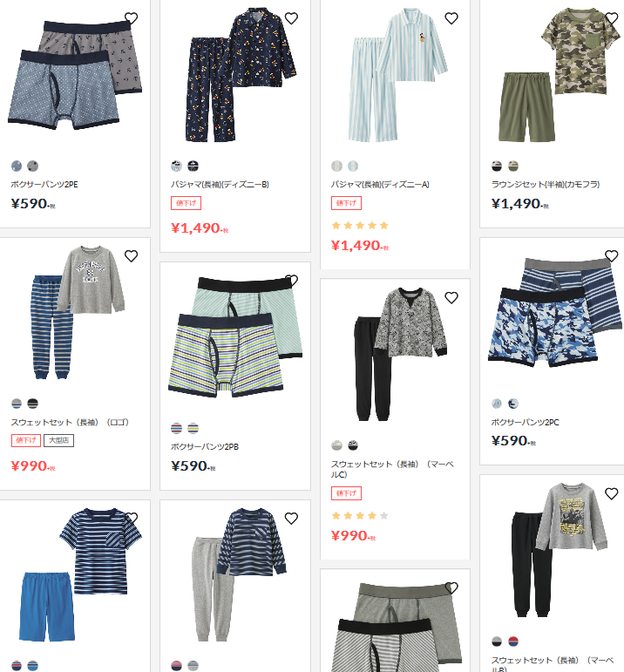Open パジャマ(長袖)(ディズニーB) product title
Viewport: 624px width, 672px height.
pos(220,185)
